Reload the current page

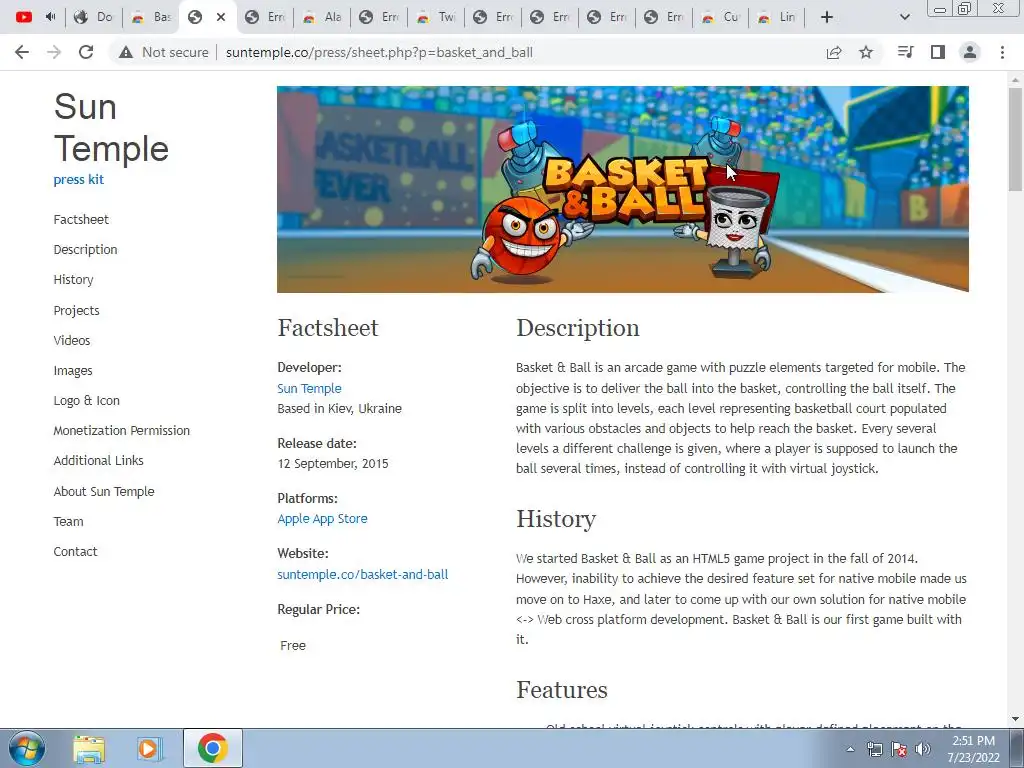[86, 52]
